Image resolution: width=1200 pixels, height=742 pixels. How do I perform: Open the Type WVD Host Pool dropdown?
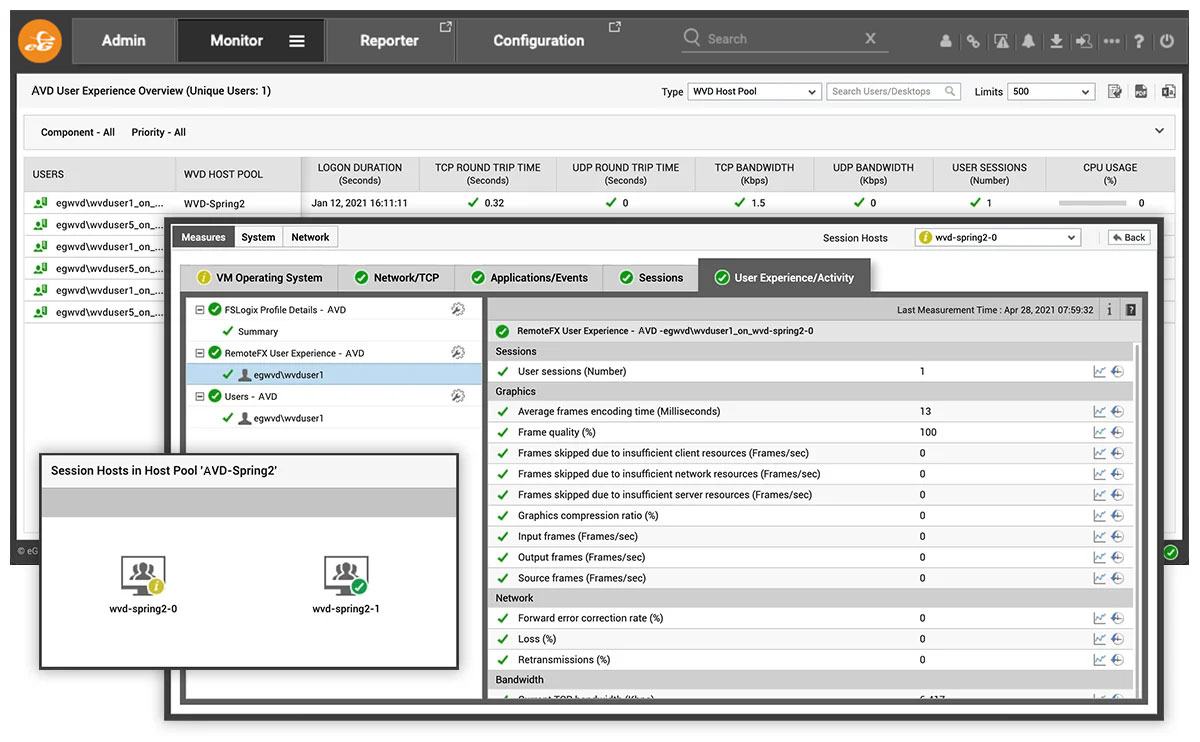coord(754,91)
